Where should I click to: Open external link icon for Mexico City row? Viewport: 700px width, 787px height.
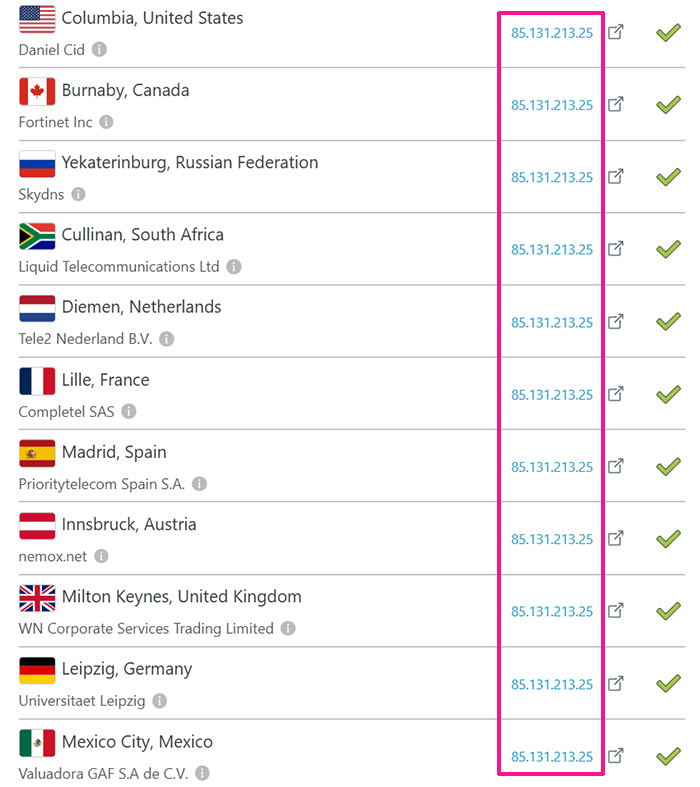coord(617,755)
